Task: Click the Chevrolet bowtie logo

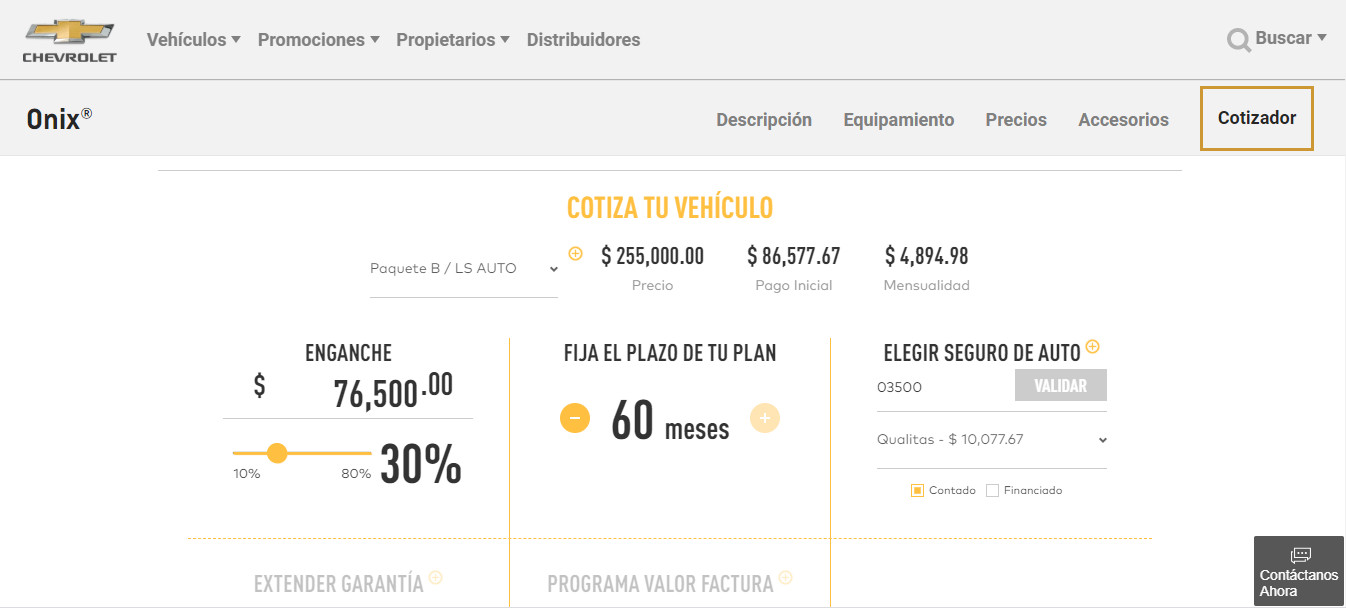Action: click(69, 32)
